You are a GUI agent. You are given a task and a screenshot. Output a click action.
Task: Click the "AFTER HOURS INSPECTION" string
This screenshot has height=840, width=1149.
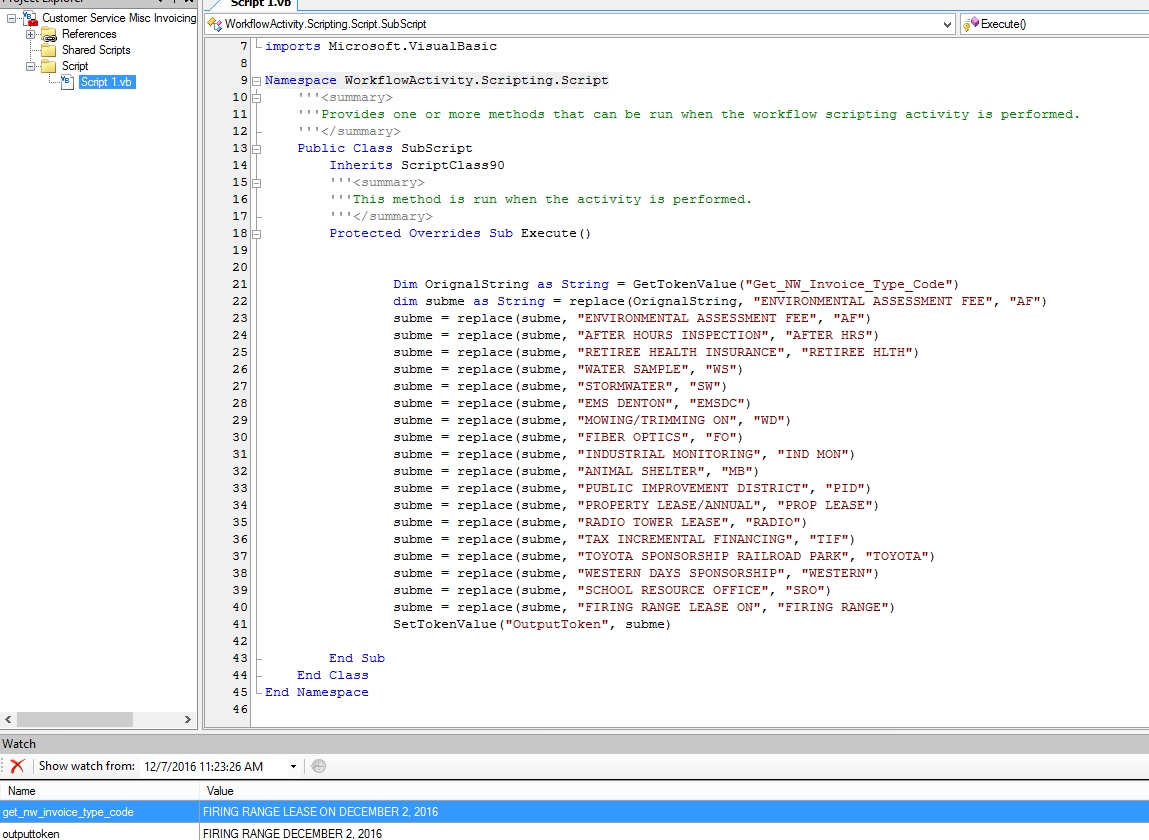(x=673, y=336)
